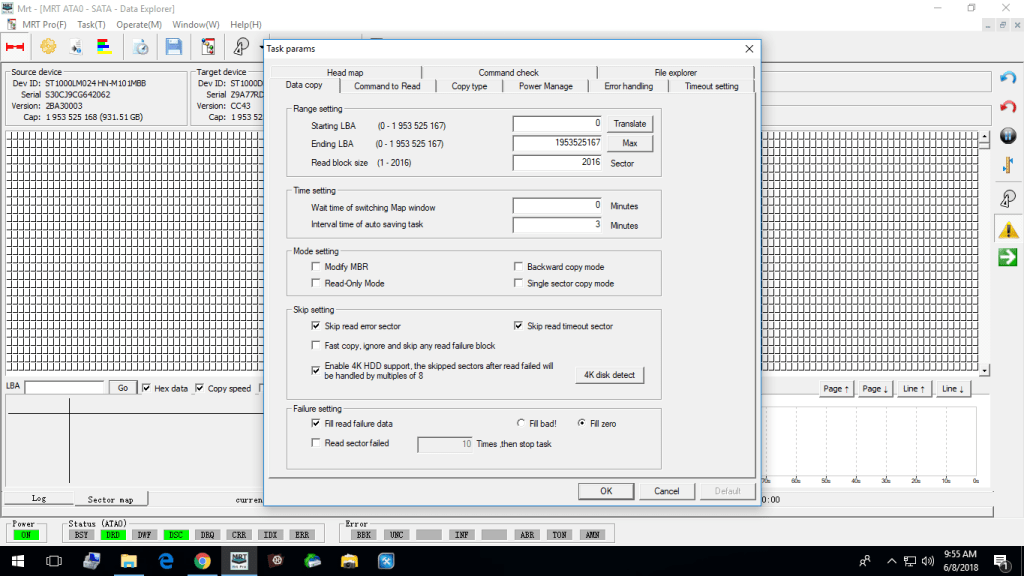The width and height of the screenshot is (1024, 576).
Task: Open the Head map tab
Action: coord(344,73)
